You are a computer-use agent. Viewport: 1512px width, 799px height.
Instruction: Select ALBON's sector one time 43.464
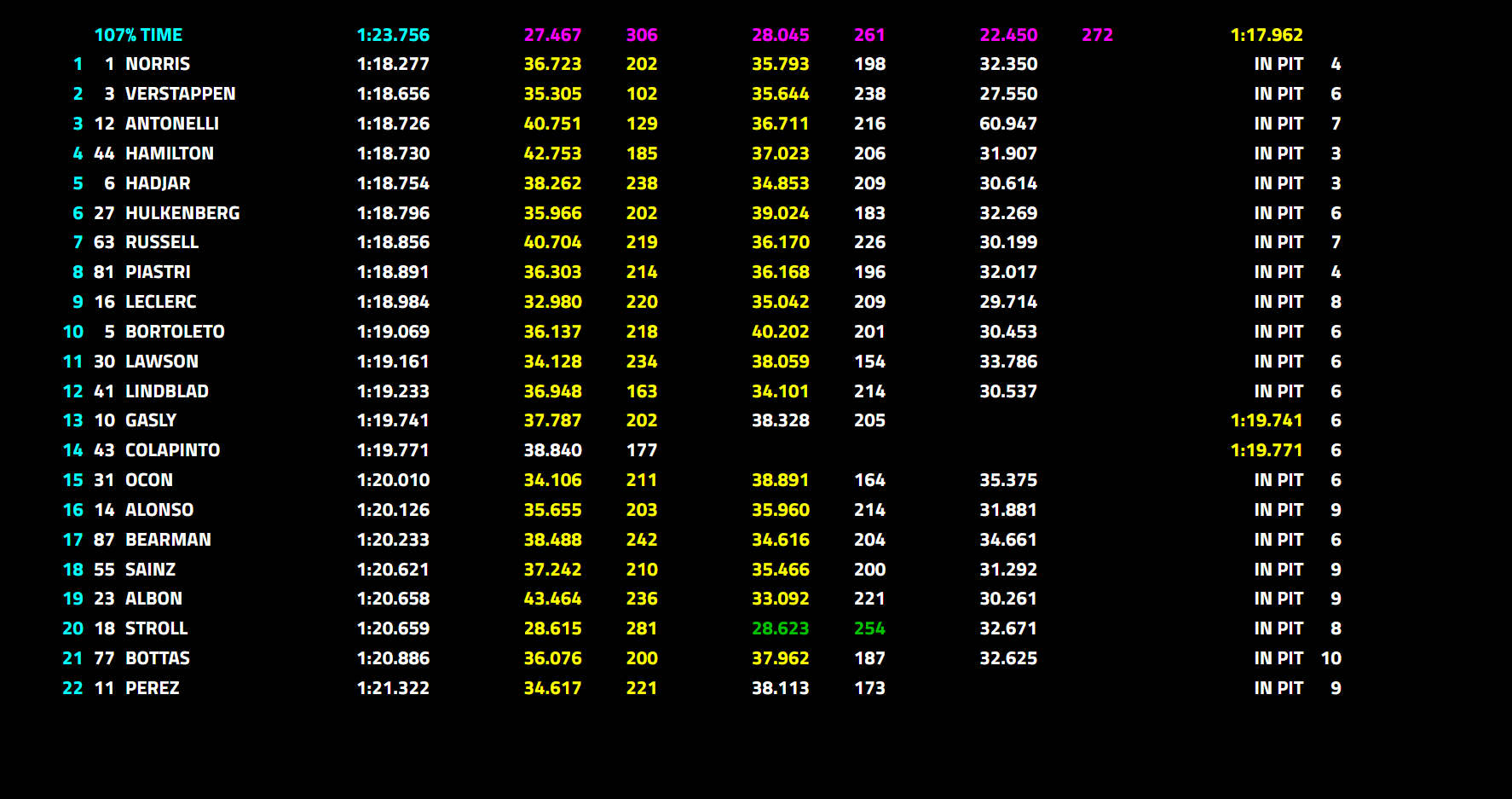[552, 599]
